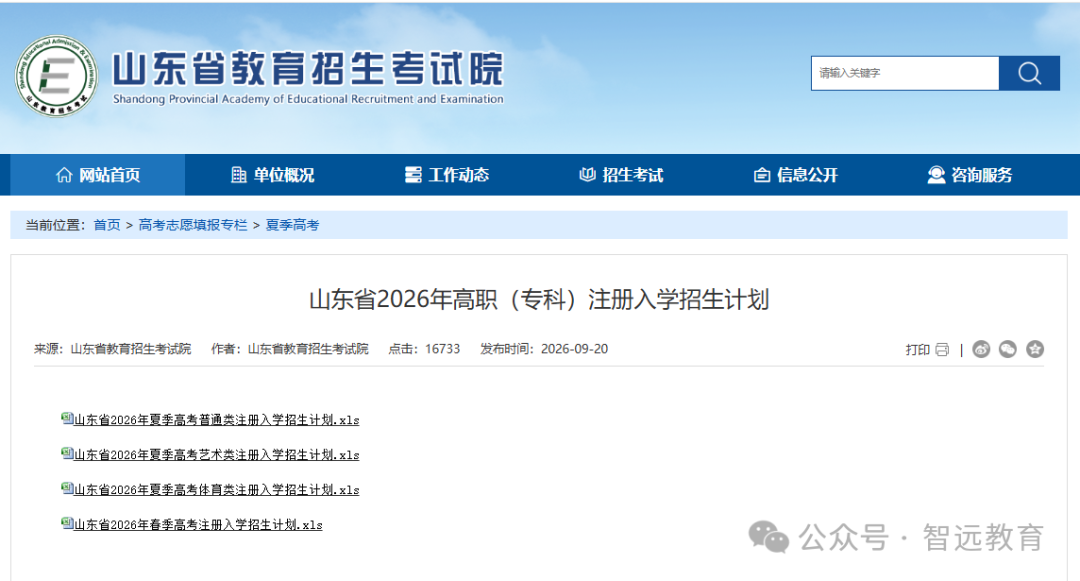Click the xls file icon before 春季高考 plan
Screen dimensions: 1080x581
67,523
